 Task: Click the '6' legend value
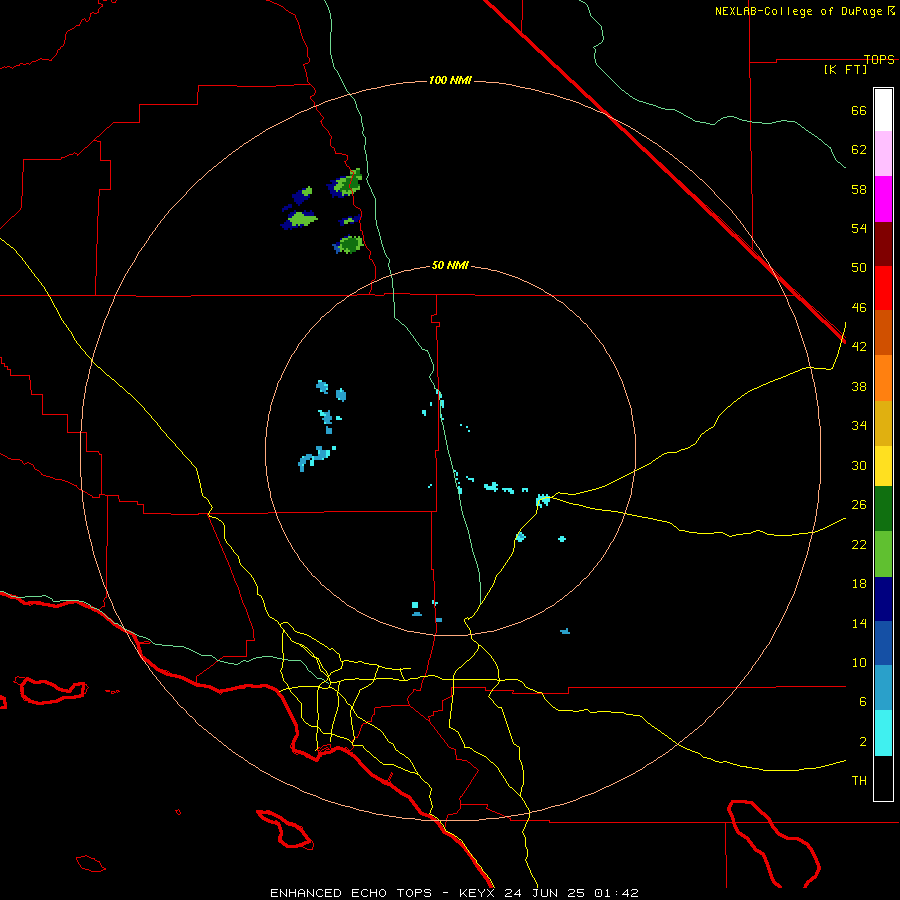863,702
